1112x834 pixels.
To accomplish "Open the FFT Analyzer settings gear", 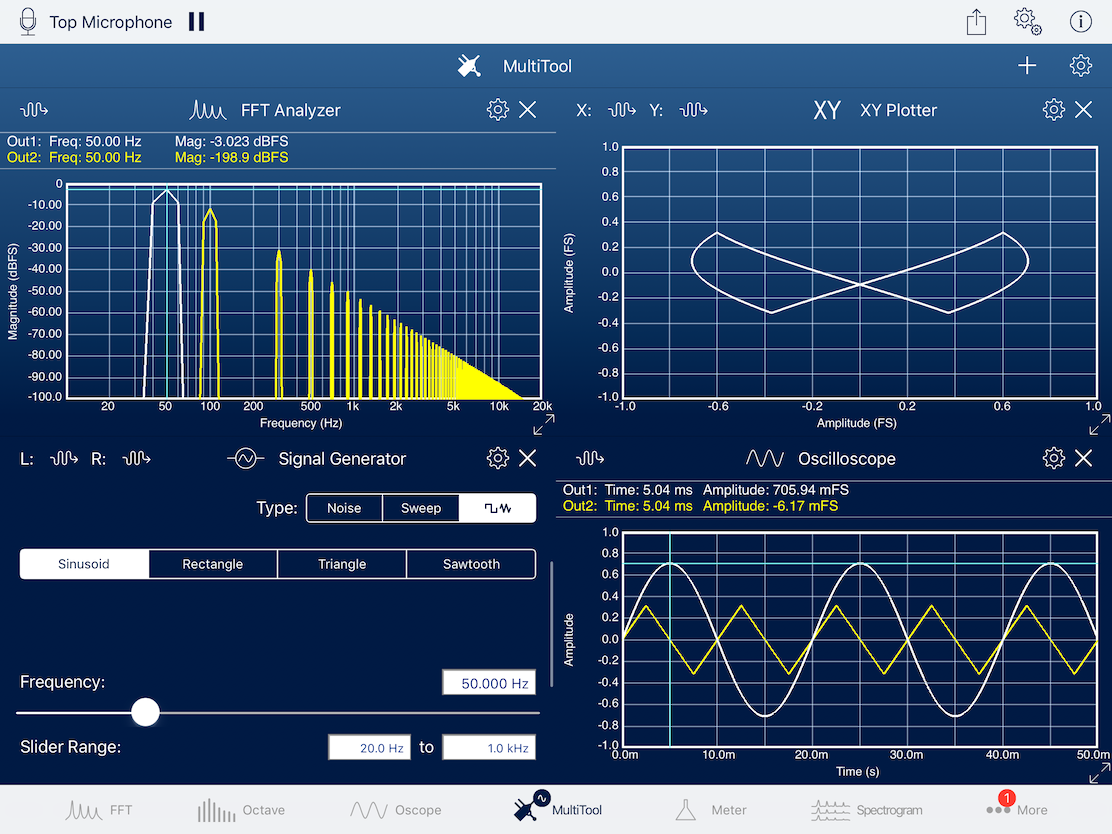I will [x=497, y=110].
